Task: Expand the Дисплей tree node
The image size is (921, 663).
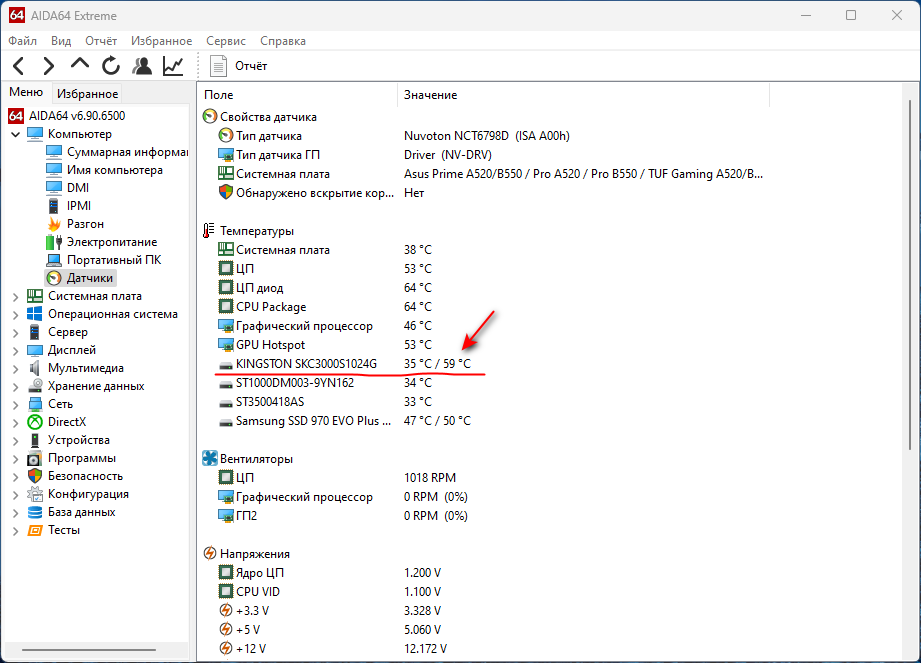Action: pyautogui.click(x=15, y=351)
